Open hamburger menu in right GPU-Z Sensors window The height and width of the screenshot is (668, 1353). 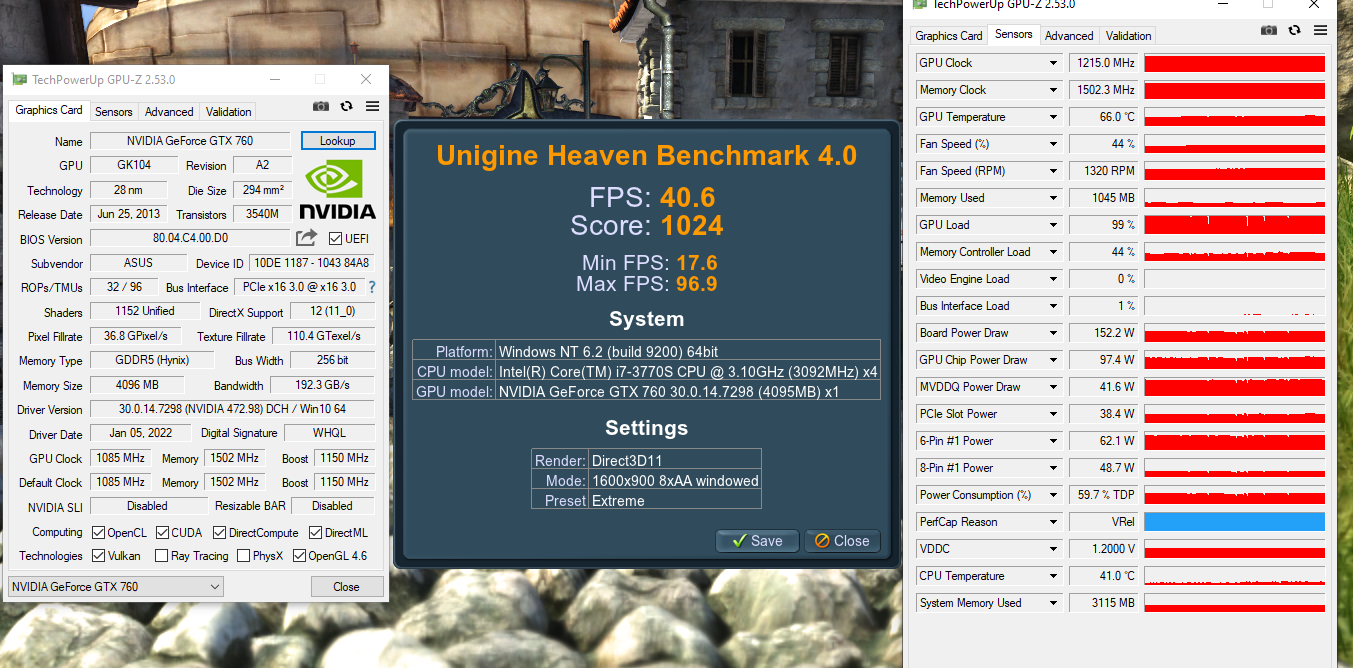1320,31
